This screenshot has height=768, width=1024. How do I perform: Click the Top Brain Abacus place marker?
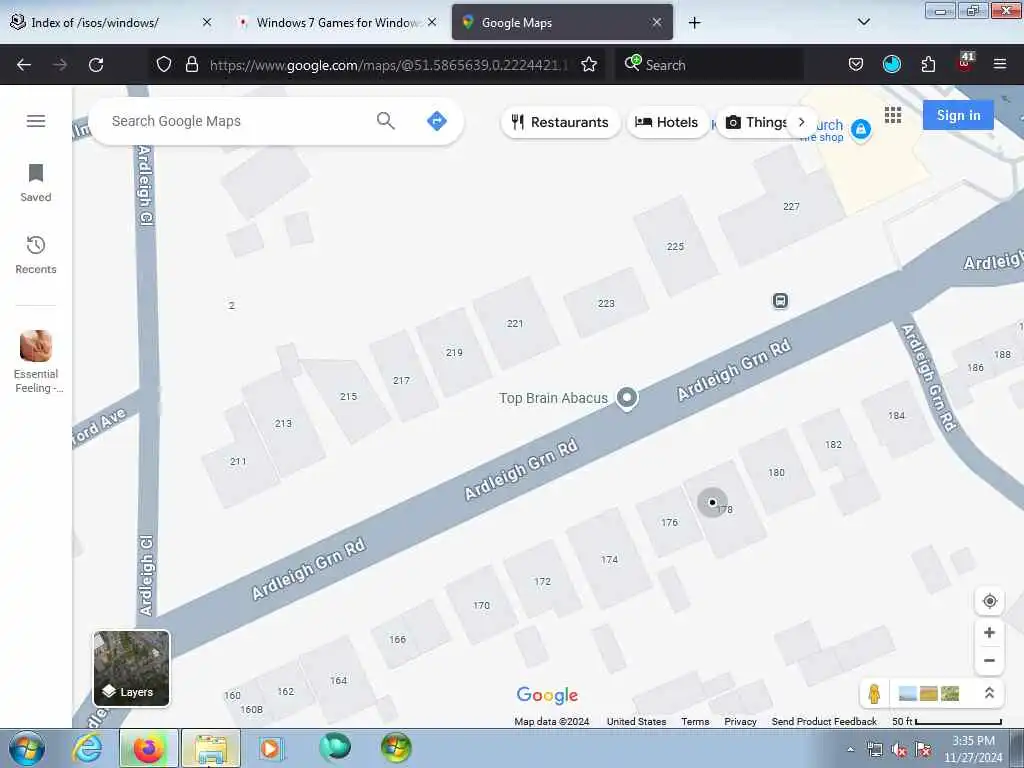point(627,397)
